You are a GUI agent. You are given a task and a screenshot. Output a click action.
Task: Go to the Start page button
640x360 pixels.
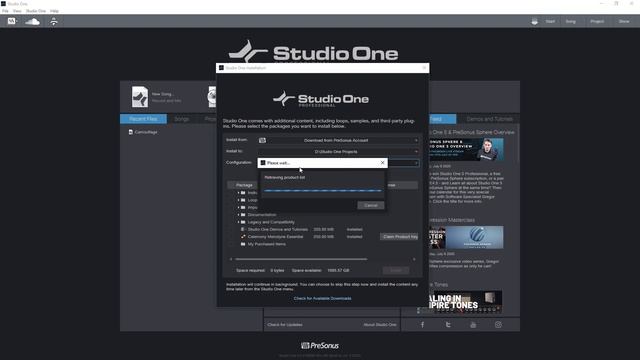click(550, 21)
